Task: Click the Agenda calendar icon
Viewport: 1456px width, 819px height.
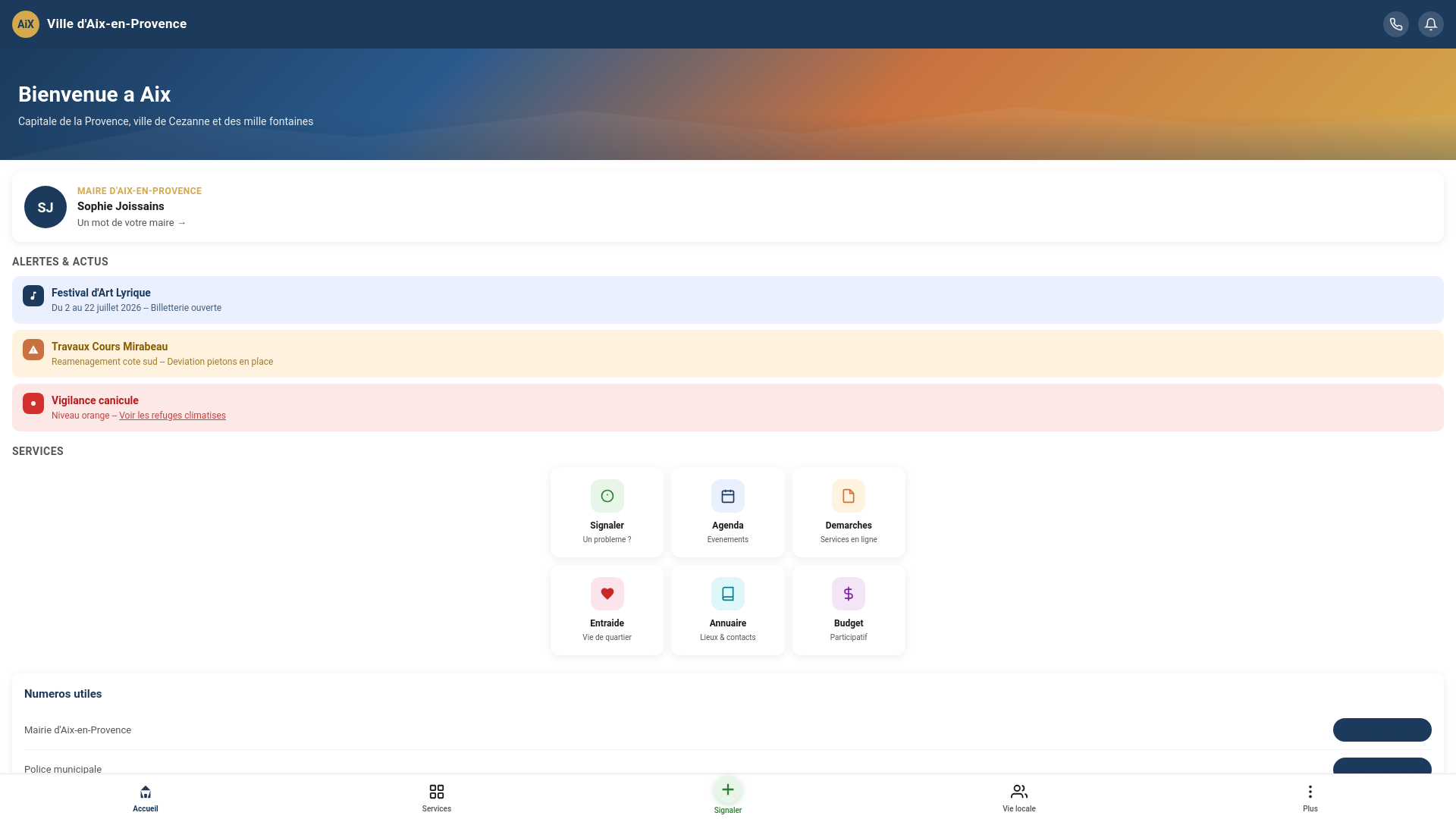Action: pyautogui.click(x=728, y=496)
